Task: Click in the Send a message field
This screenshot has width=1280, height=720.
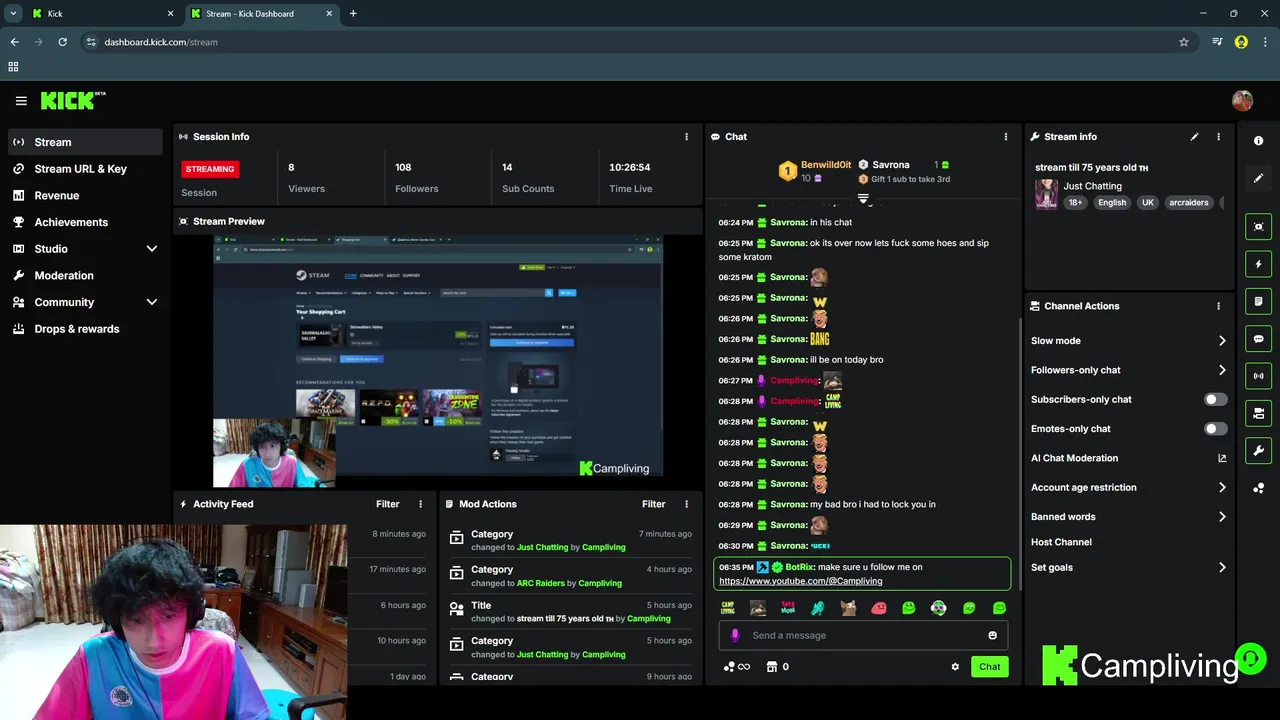Action: tap(865, 635)
